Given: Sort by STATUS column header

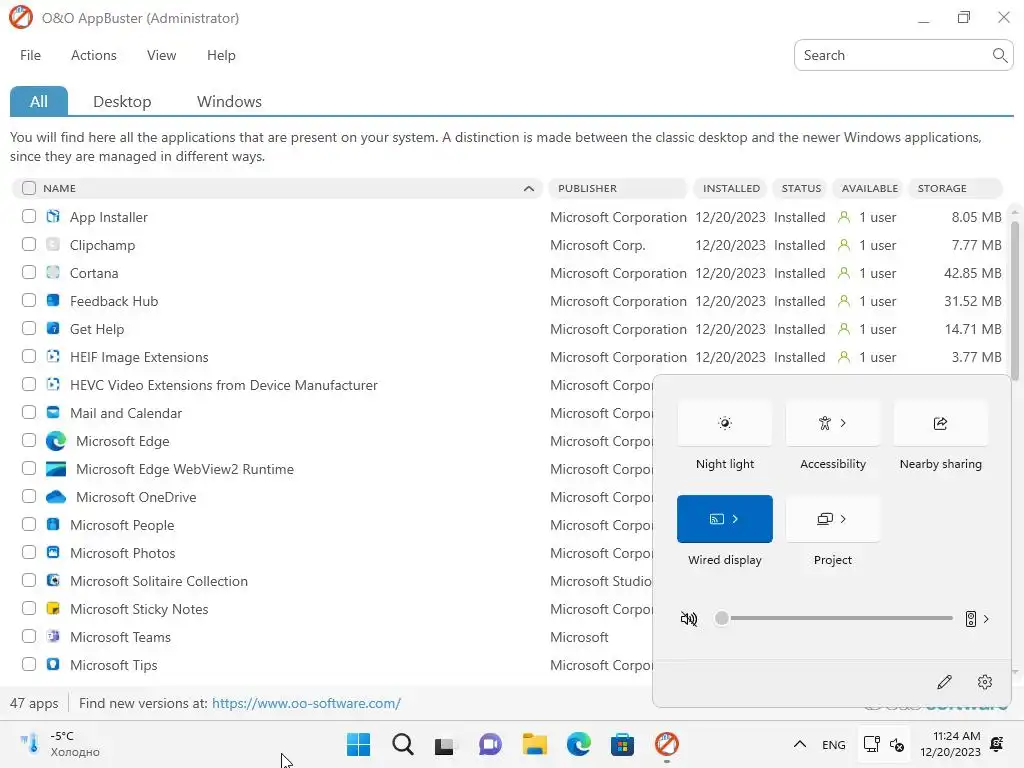Looking at the screenshot, I should click(801, 188).
